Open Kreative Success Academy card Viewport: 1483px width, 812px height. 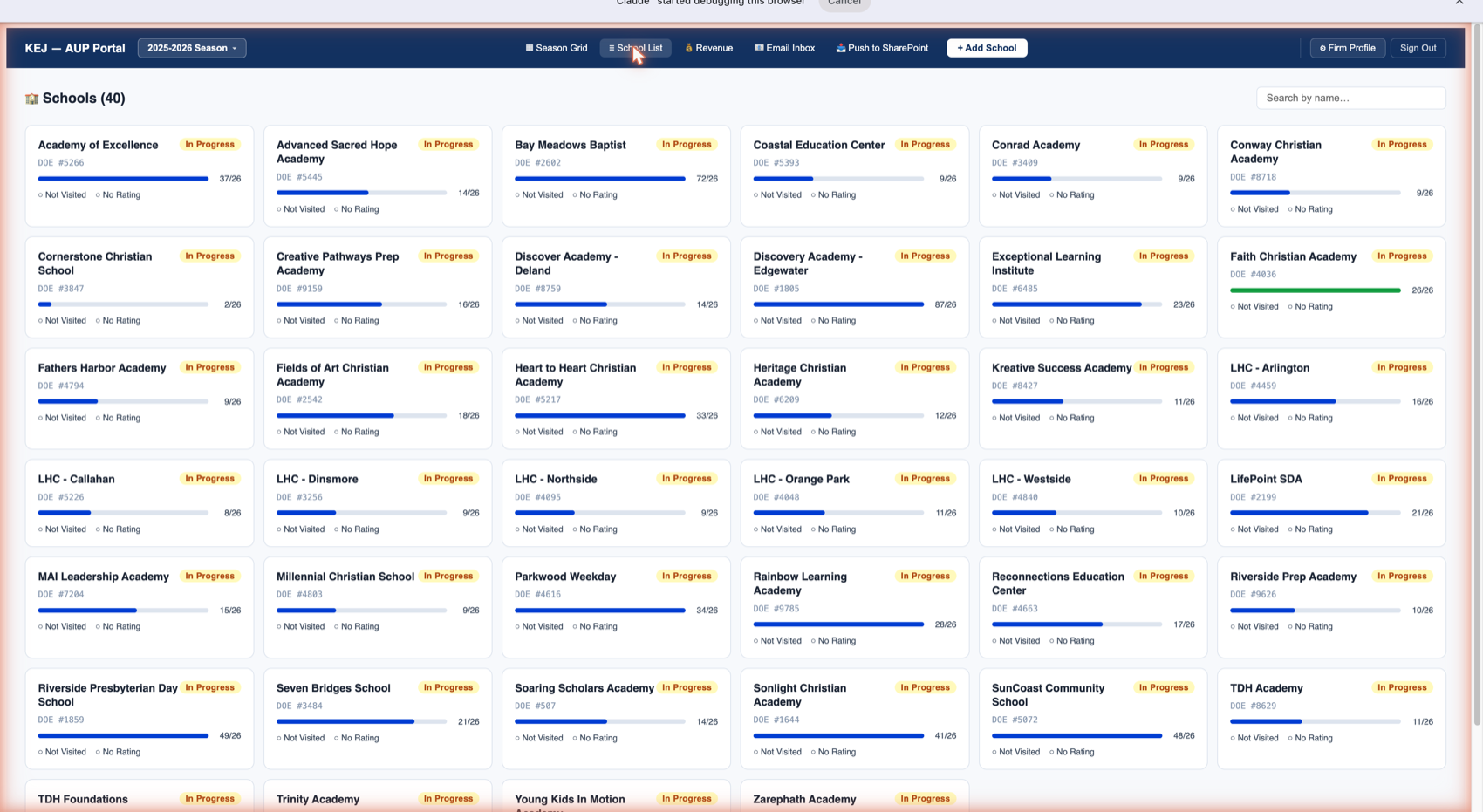point(1093,399)
